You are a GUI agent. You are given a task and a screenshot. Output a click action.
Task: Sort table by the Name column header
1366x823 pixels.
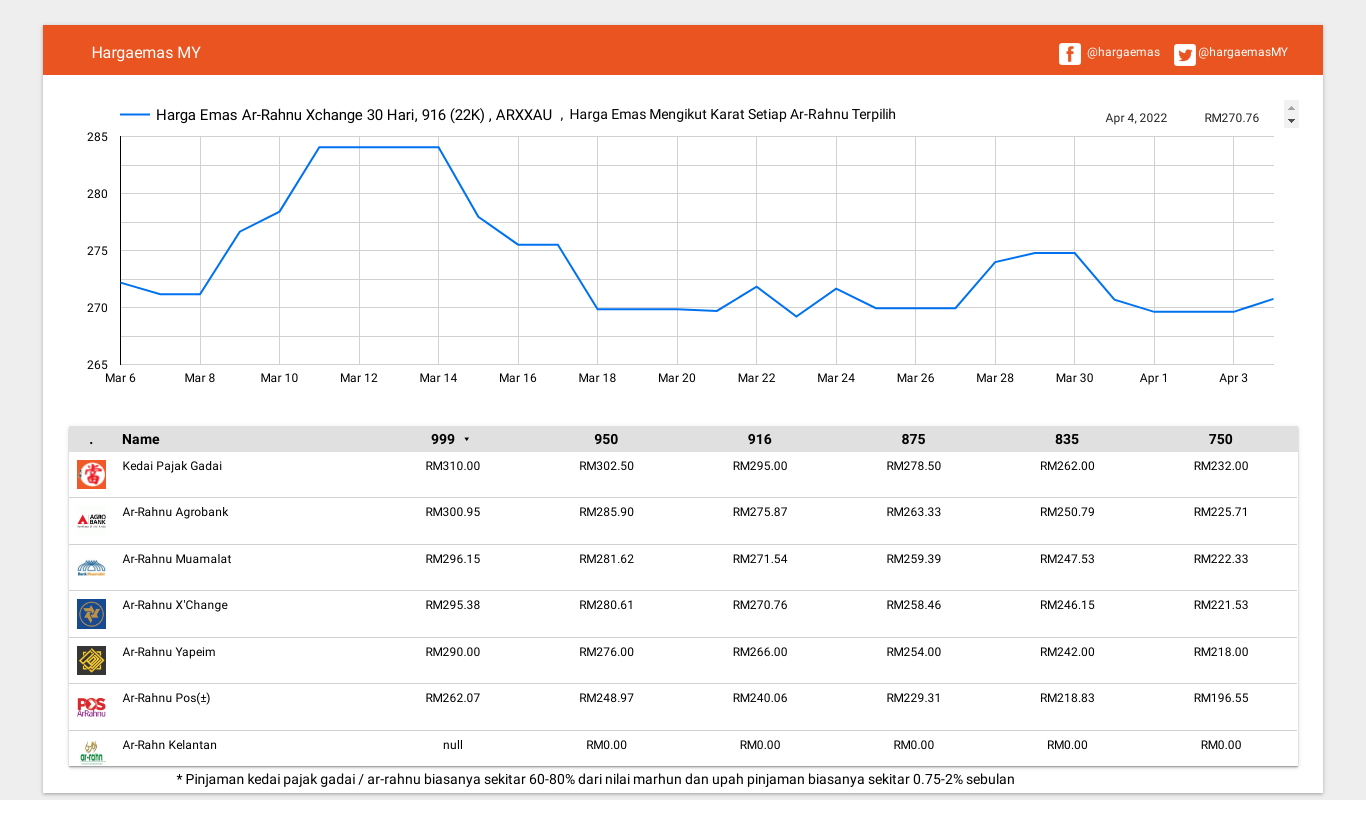141,439
